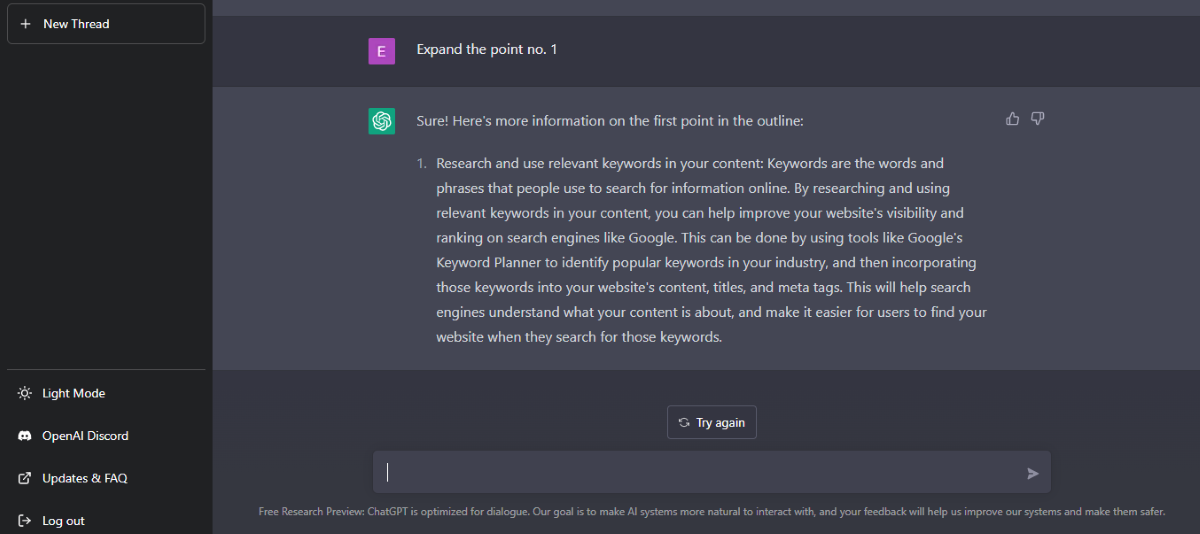The height and width of the screenshot is (534, 1200).
Task: Start a New Thread
Action: coord(106,24)
